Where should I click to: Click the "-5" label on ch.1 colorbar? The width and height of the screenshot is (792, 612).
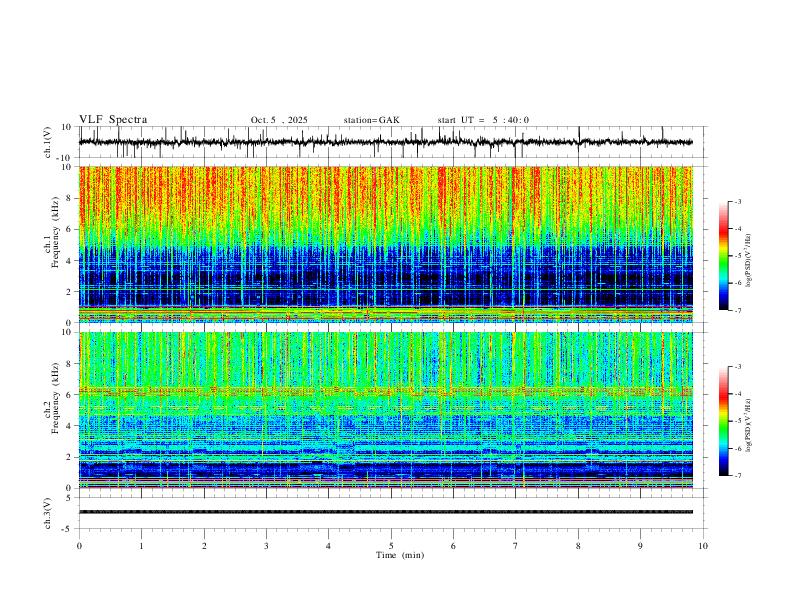(x=737, y=256)
